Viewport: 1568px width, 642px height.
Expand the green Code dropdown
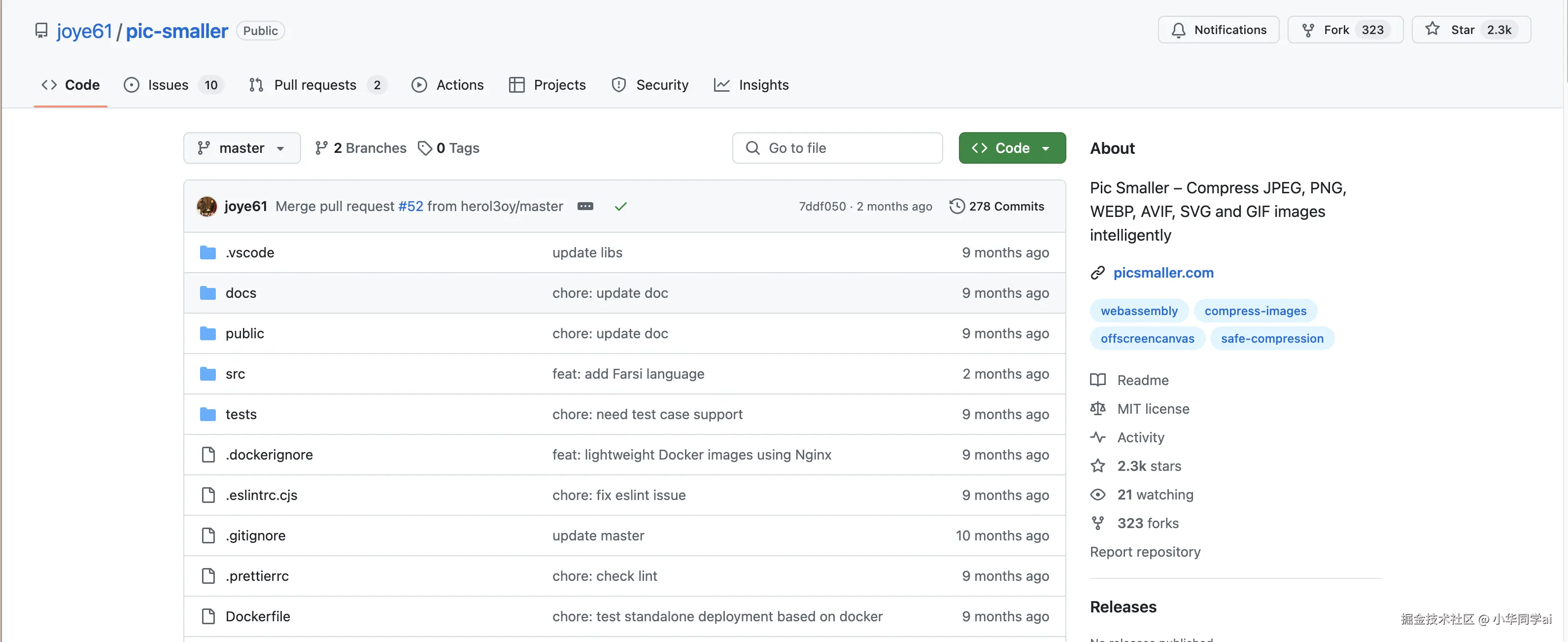pyautogui.click(x=1012, y=148)
